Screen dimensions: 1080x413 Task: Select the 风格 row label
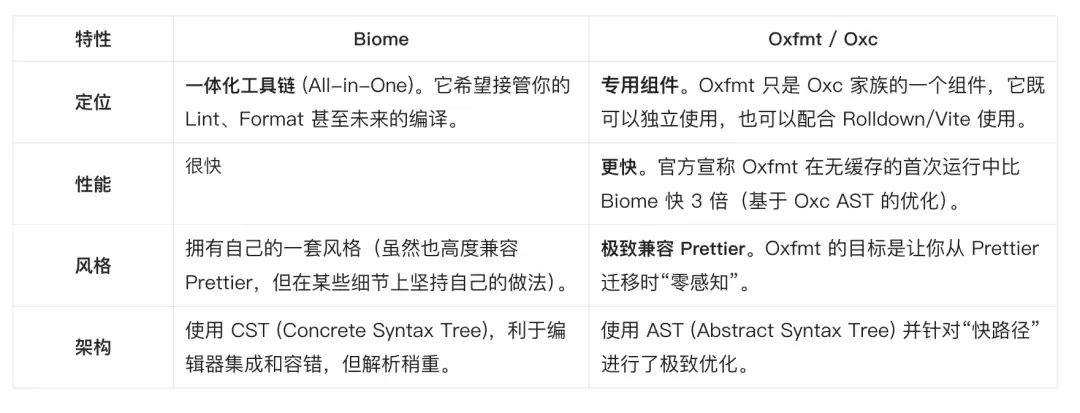pos(93,266)
